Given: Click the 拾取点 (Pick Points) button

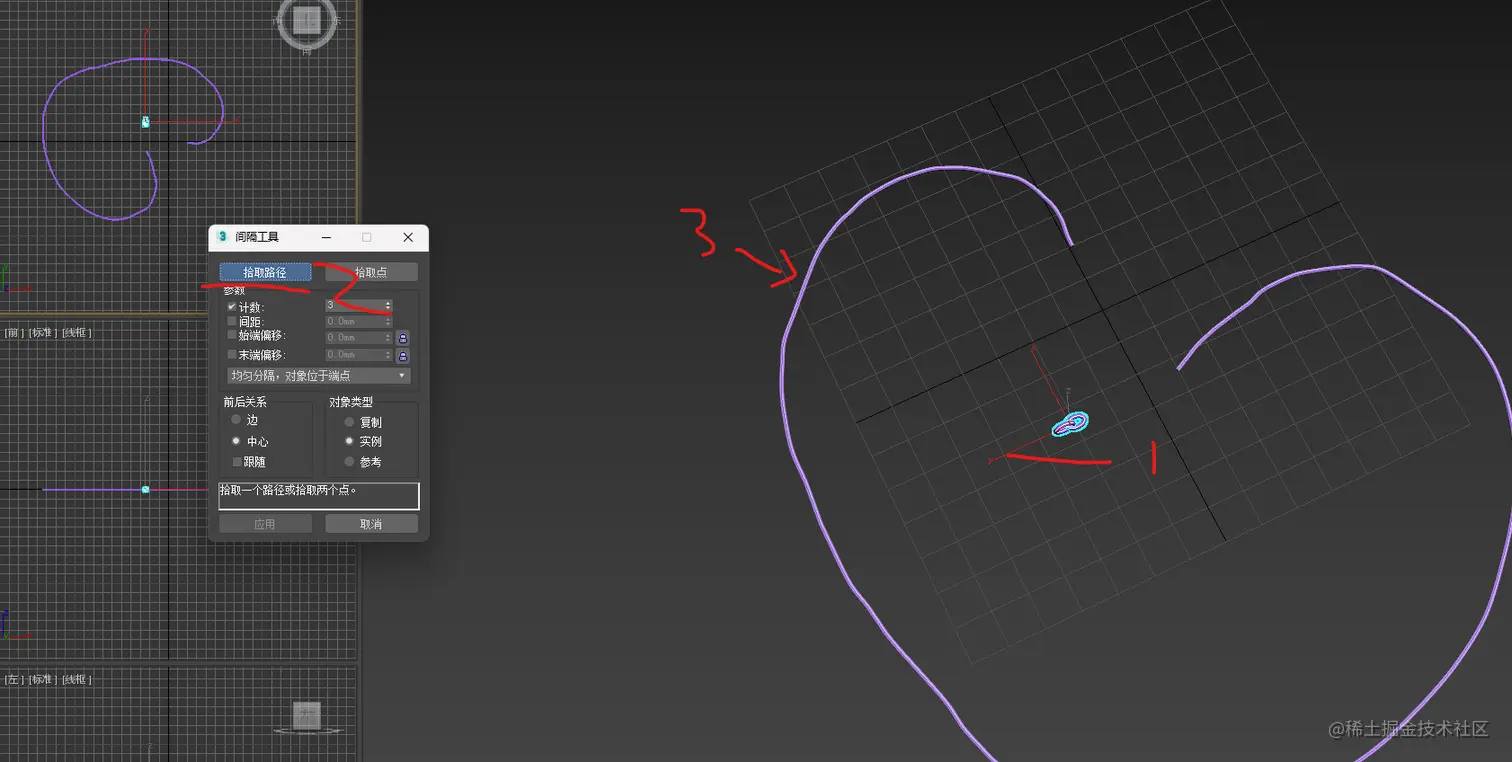Looking at the screenshot, I should click(x=371, y=272).
